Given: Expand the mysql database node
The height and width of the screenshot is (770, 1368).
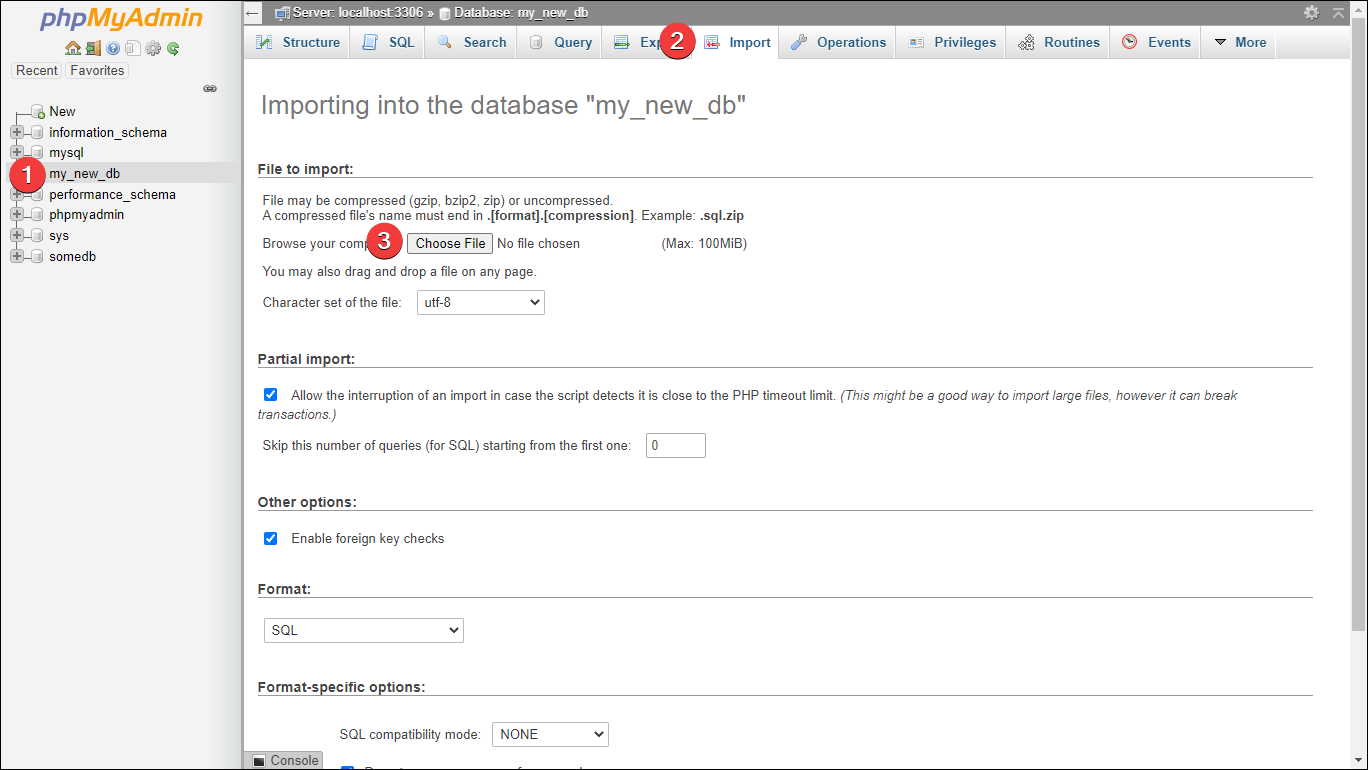Looking at the screenshot, I should click(17, 152).
